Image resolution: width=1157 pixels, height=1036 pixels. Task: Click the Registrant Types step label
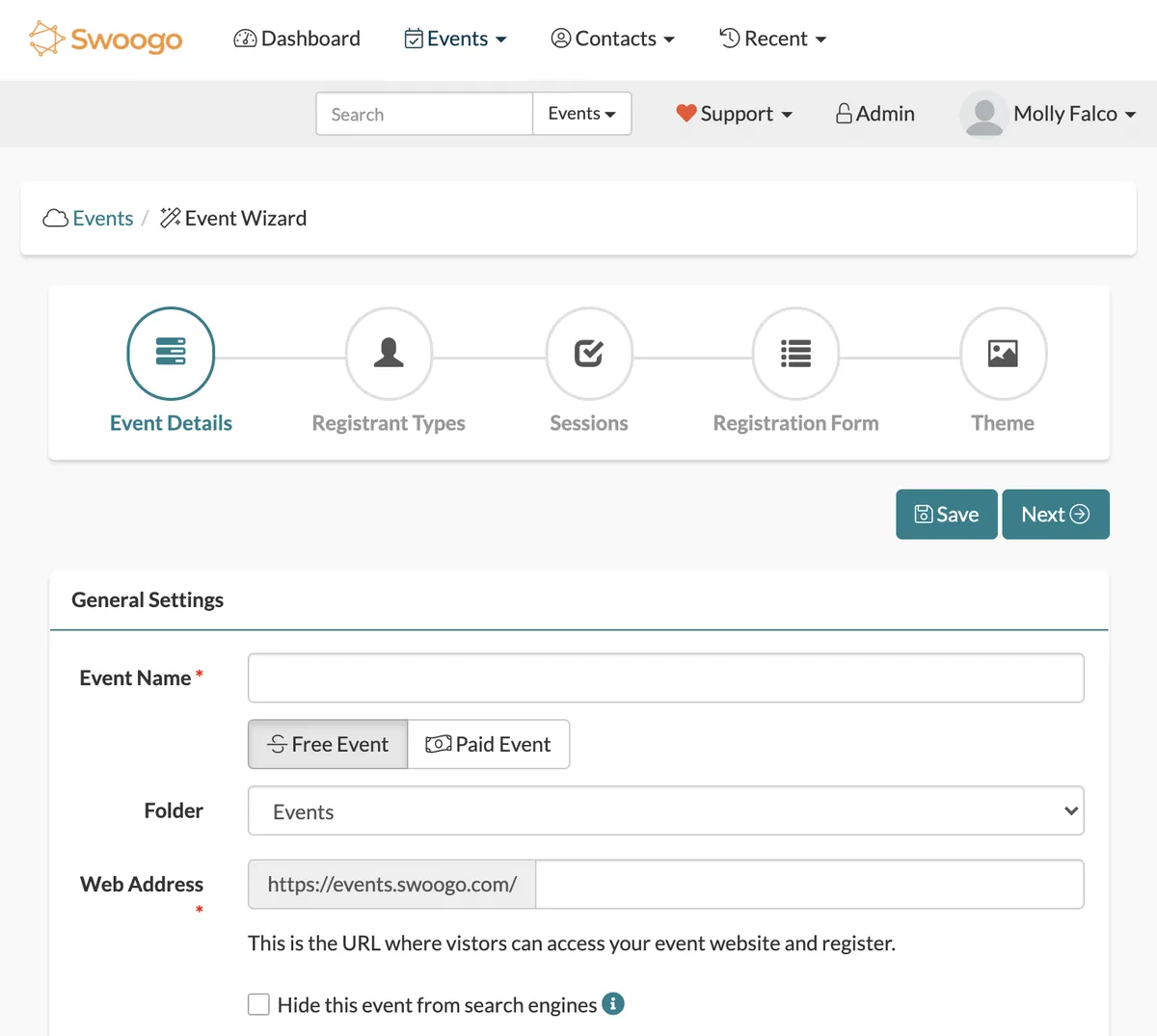[x=389, y=423]
